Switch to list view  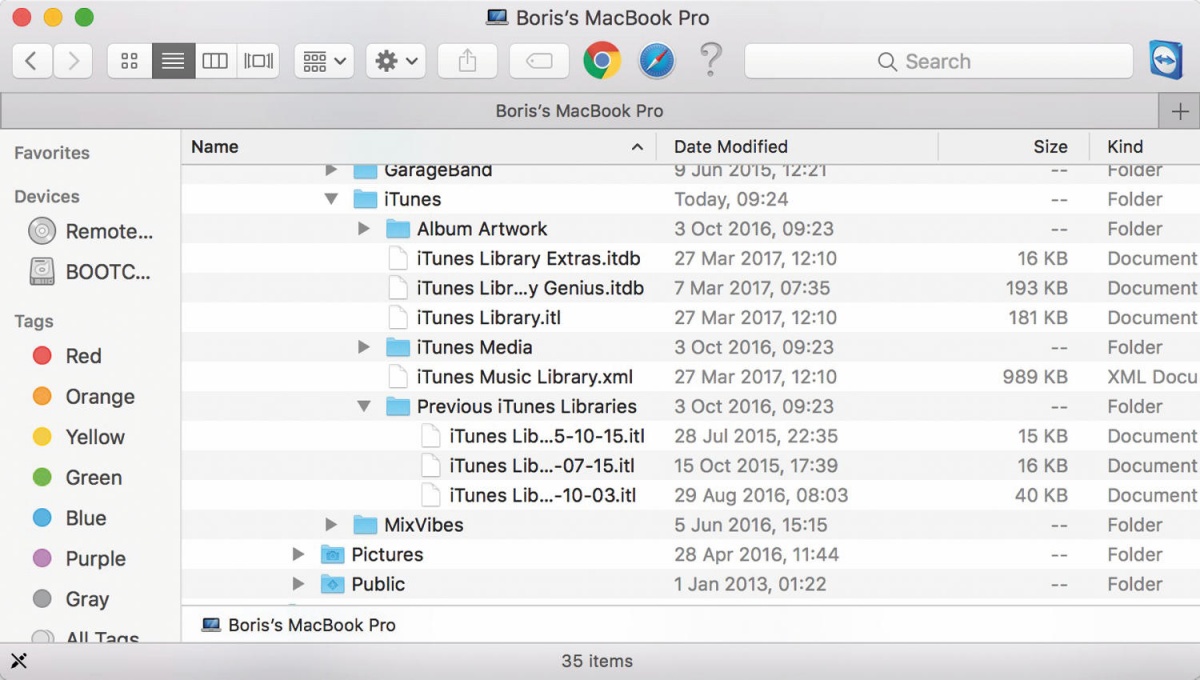pos(173,61)
